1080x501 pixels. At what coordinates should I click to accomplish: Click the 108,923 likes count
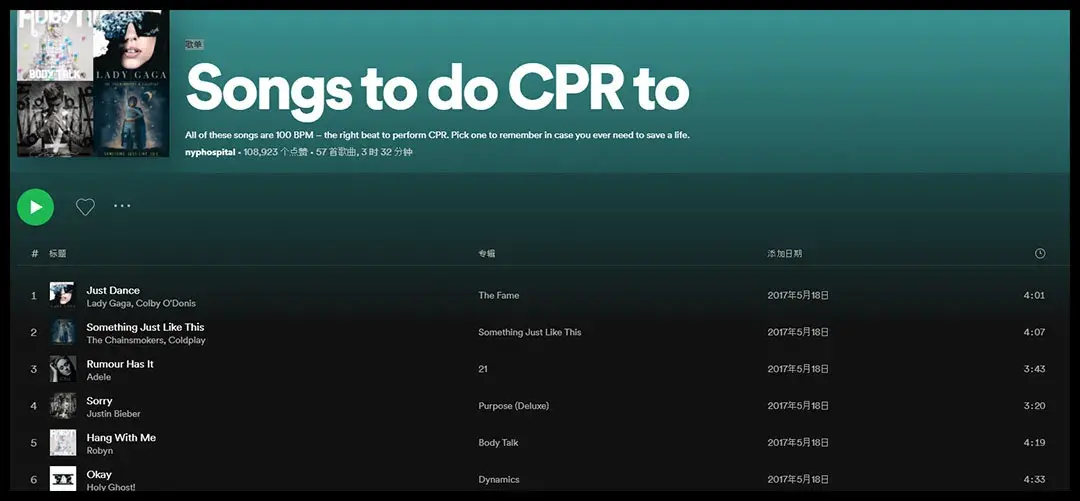(x=276, y=152)
